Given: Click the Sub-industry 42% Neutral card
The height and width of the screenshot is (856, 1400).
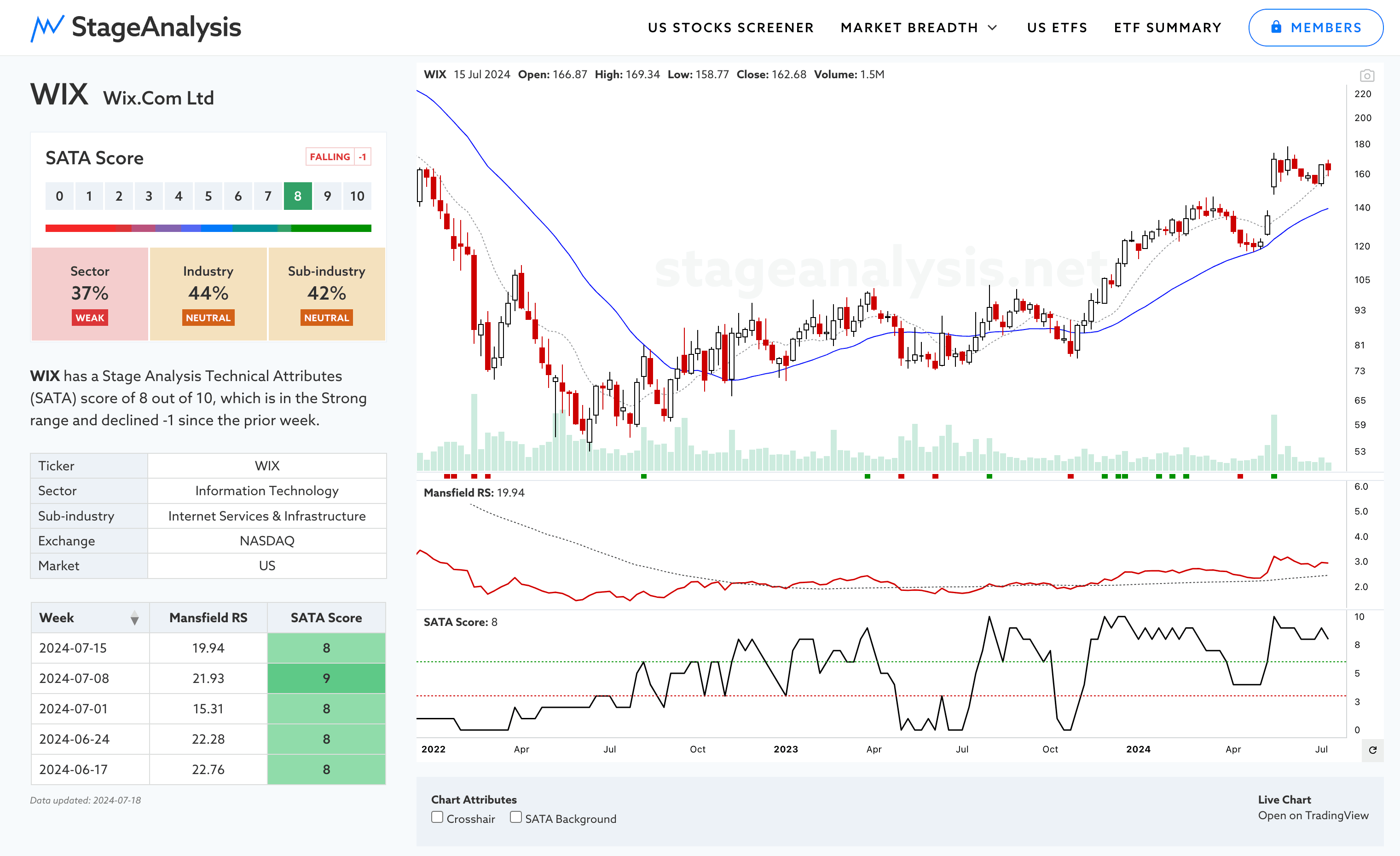Looking at the screenshot, I should [327, 294].
